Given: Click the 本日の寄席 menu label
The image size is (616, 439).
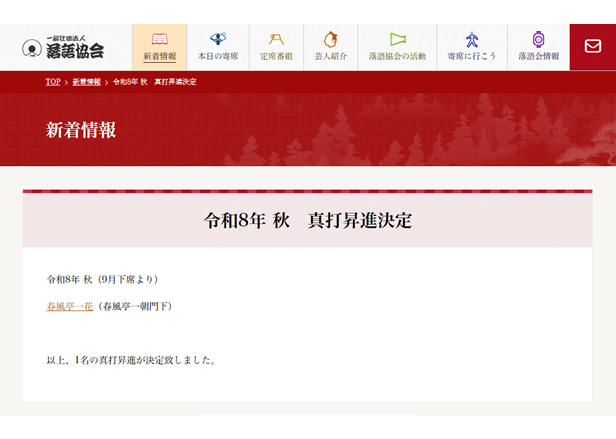Looking at the screenshot, I should pyautogui.click(x=218, y=57).
